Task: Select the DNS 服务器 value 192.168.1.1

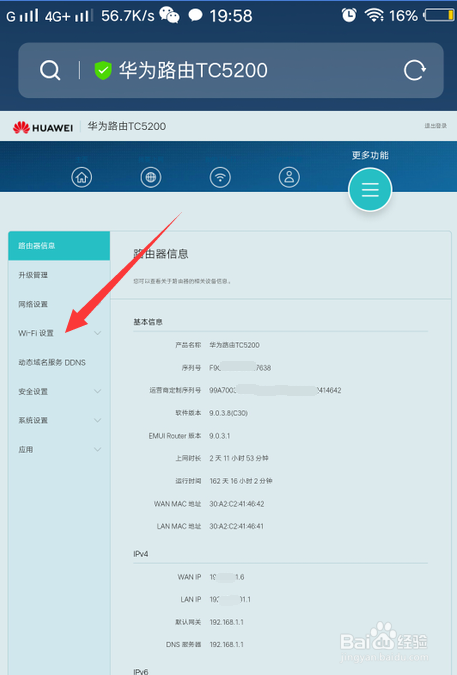Action: pos(226,645)
